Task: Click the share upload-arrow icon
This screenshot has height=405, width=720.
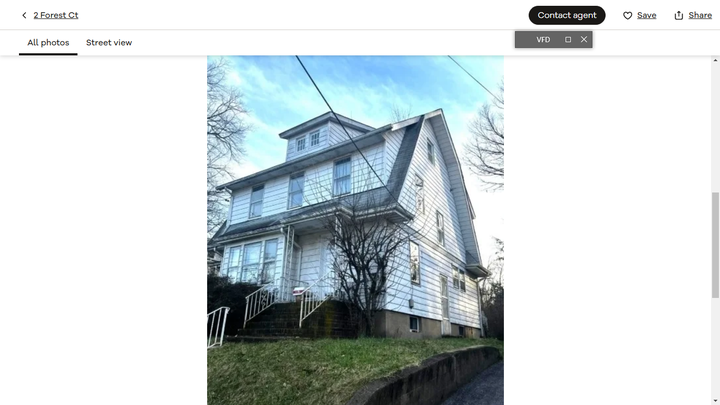Action: (x=679, y=16)
